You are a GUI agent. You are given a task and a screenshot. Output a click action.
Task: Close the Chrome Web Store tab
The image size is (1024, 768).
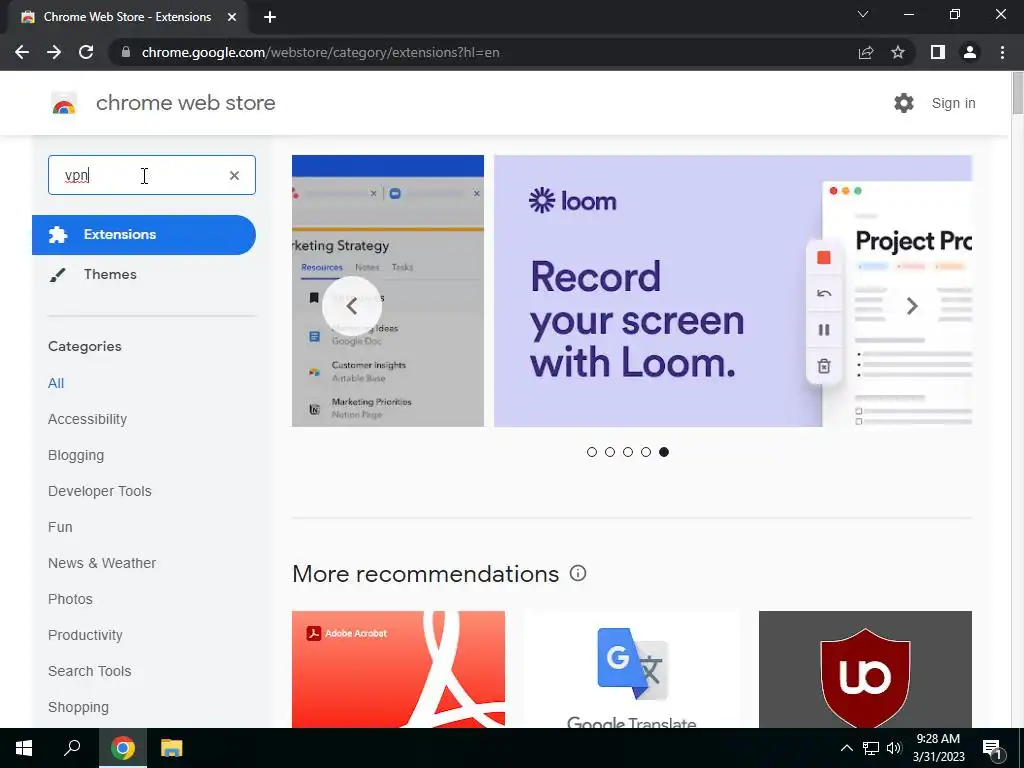[x=232, y=17]
